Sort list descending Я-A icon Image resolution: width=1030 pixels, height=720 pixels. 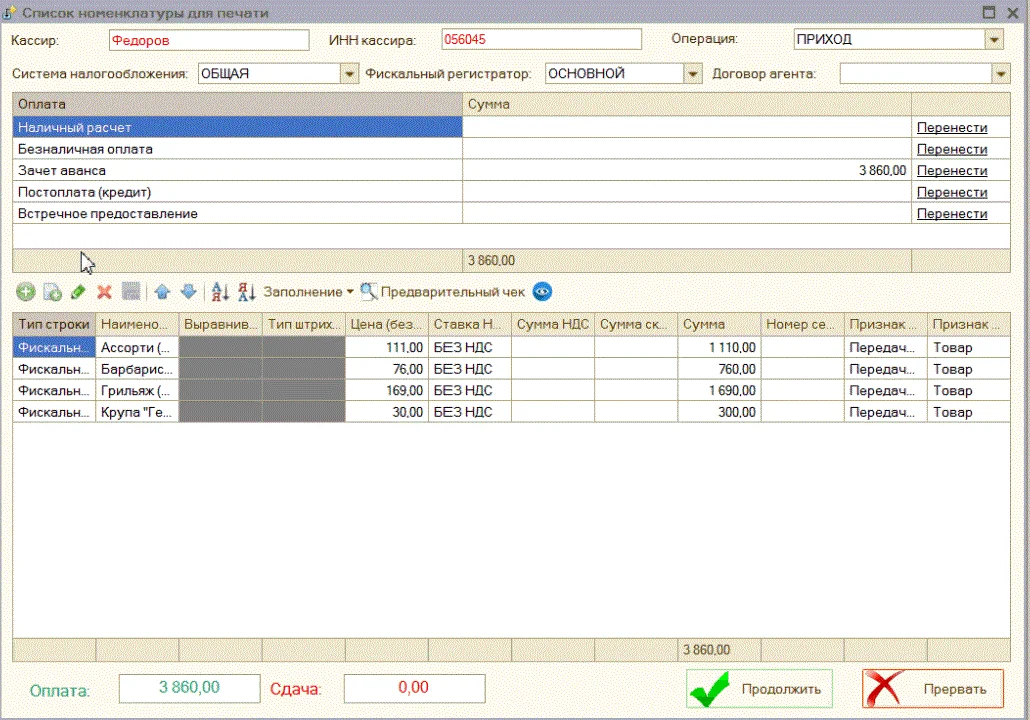pyautogui.click(x=247, y=292)
